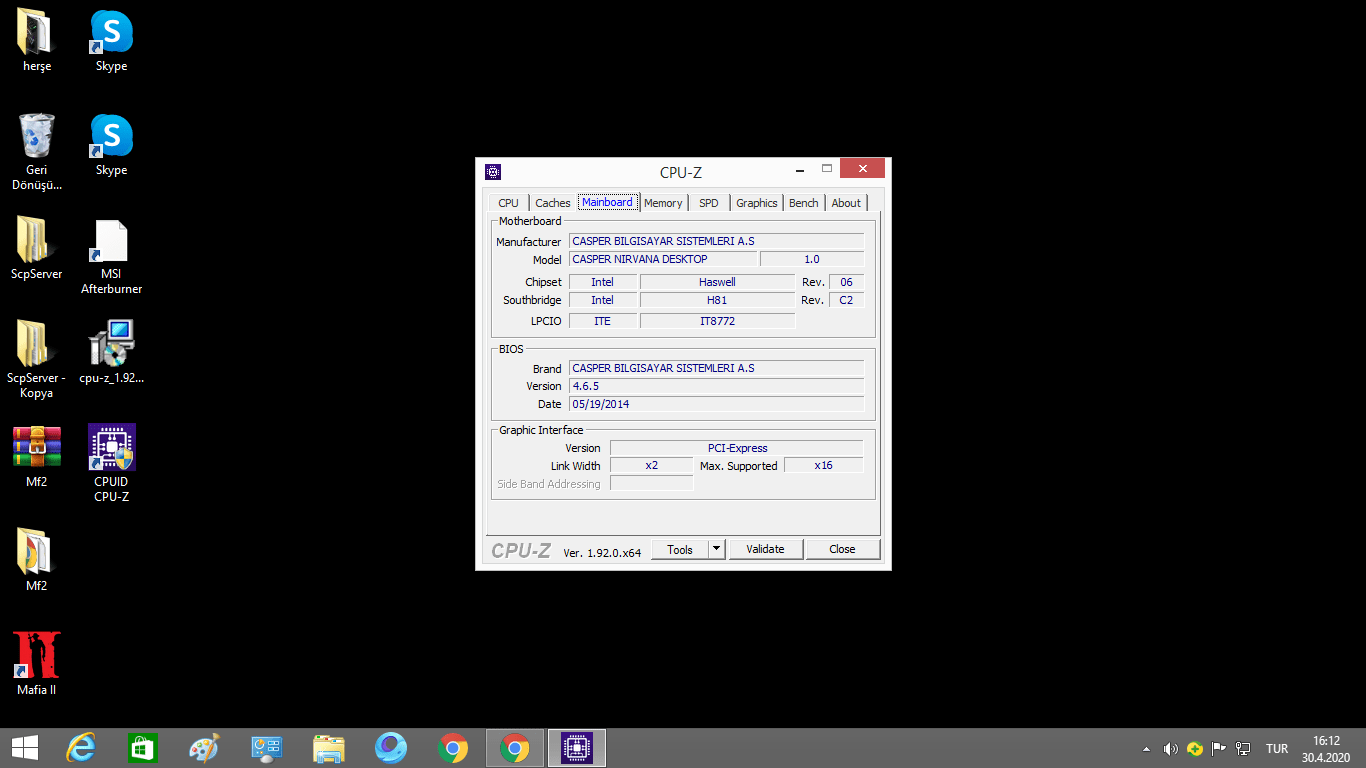Screen dimensions: 1366x768
Task: Click the IT8772 LPCIO value
Action: pos(717,321)
